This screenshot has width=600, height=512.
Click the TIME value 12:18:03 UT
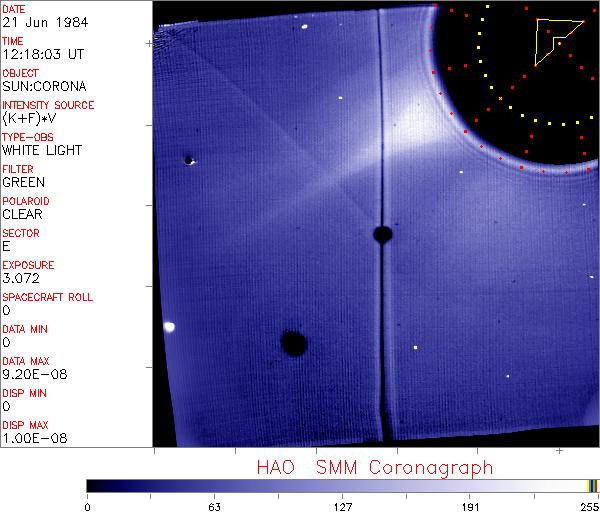click(42, 54)
